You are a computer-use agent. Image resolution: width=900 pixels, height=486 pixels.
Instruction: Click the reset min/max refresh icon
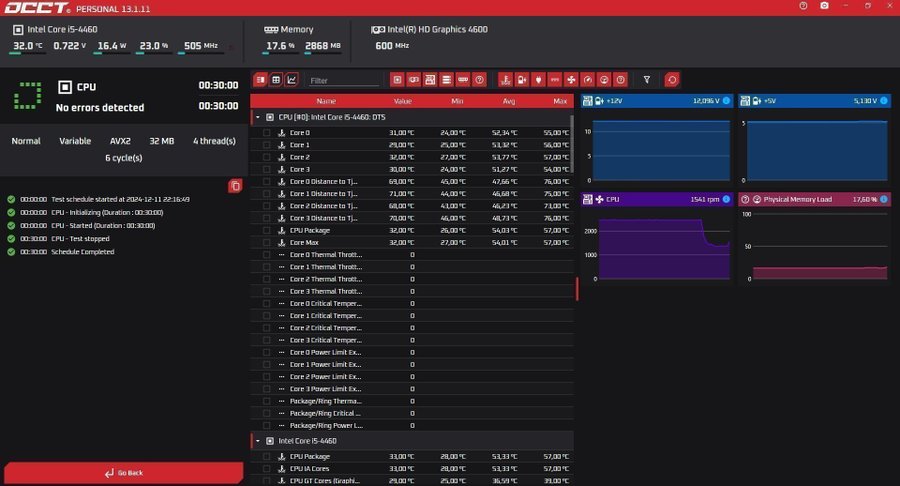[672, 80]
